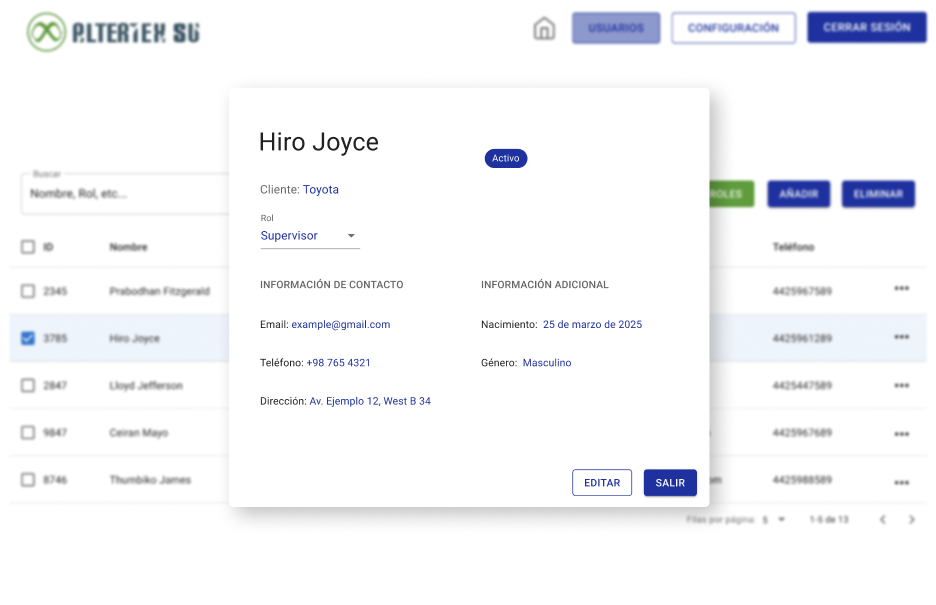Click Cerrar Sesión button
The height and width of the screenshot is (605, 936).
pyautogui.click(x=867, y=27)
